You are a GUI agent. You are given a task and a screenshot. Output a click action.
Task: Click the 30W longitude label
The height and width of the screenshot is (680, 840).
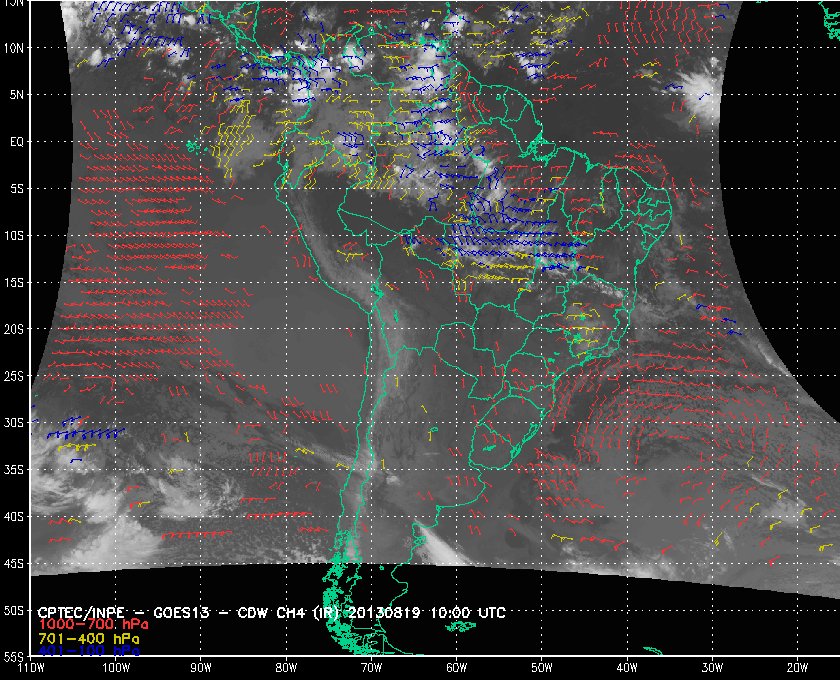pos(712,668)
